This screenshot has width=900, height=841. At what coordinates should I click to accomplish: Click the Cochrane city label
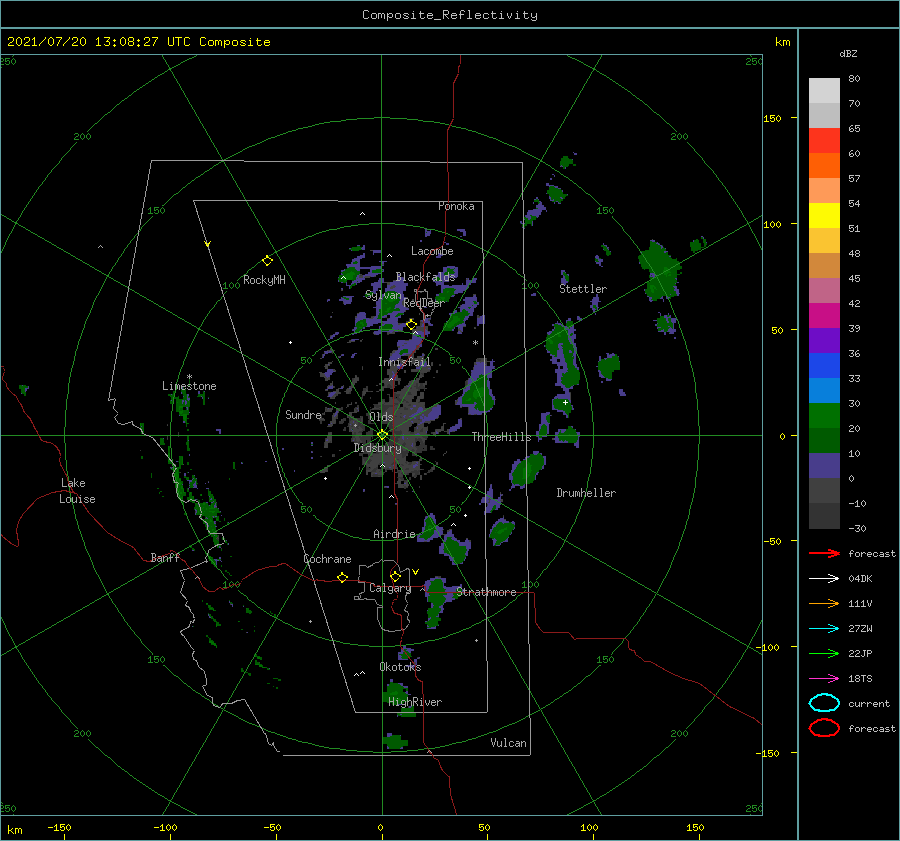click(x=327, y=559)
